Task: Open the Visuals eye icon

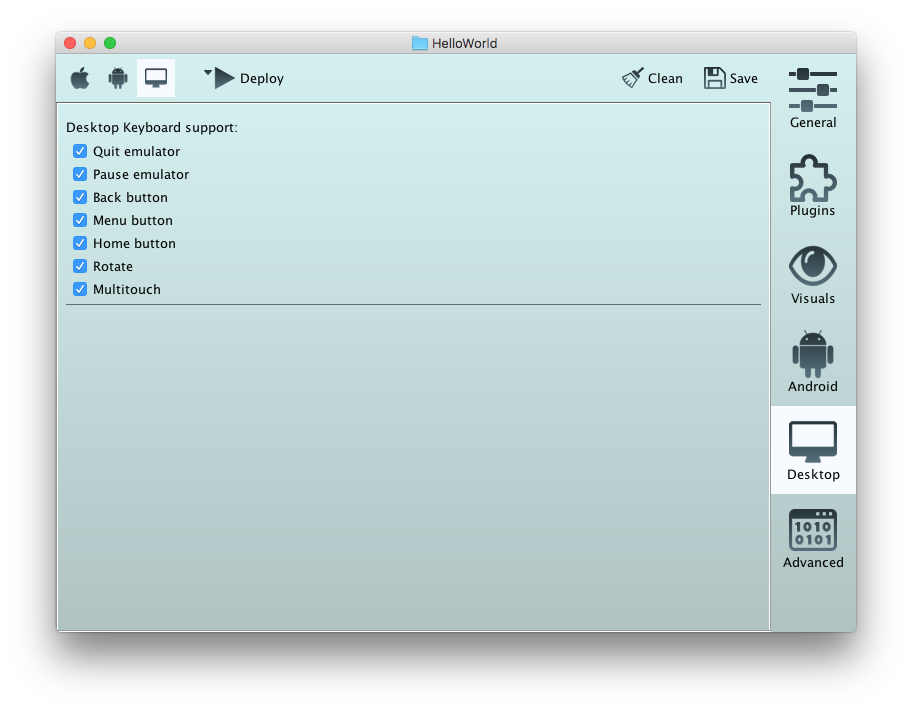Action: pos(813,266)
